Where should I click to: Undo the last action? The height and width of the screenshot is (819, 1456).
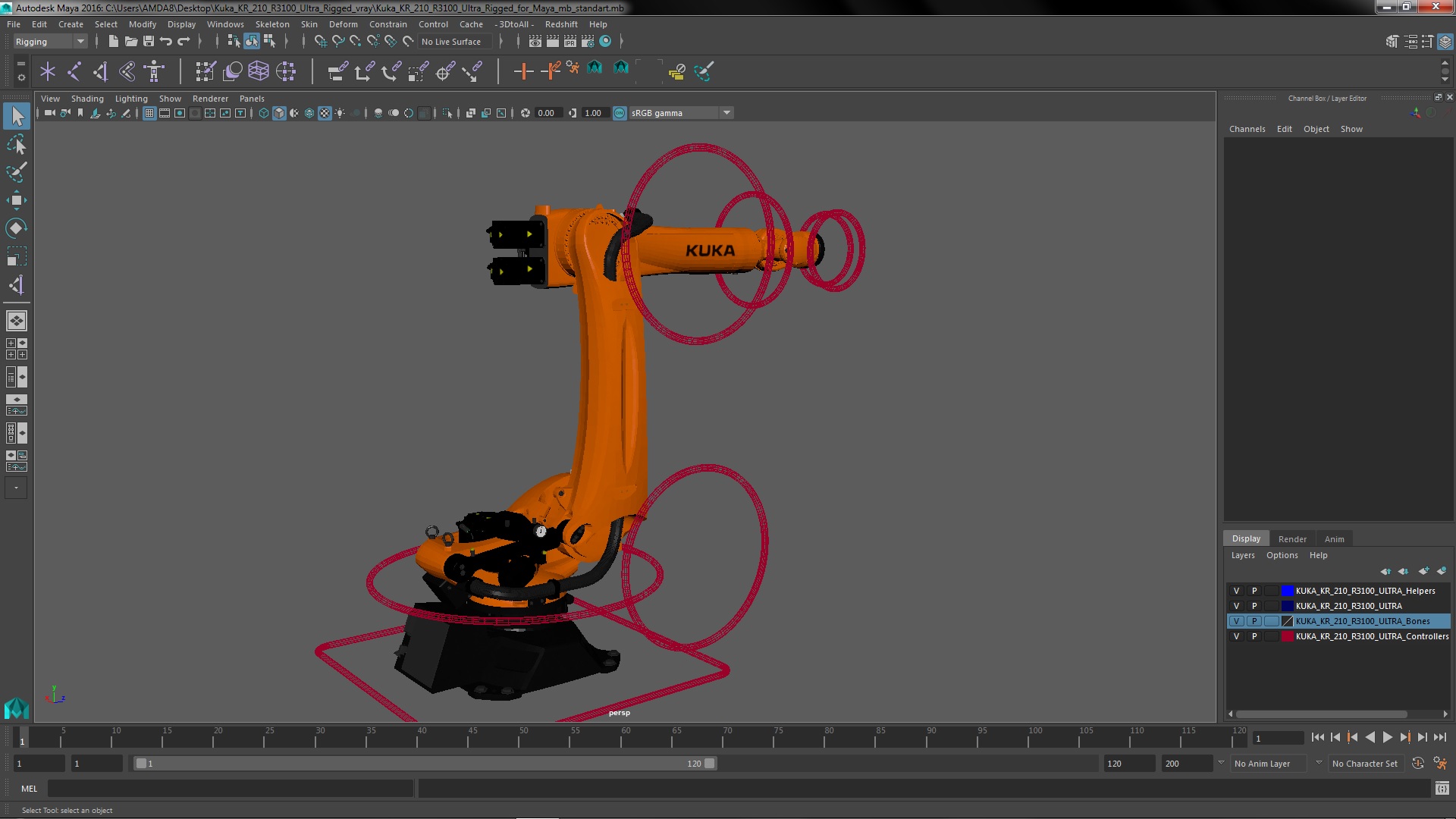pyautogui.click(x=166, y=42)
